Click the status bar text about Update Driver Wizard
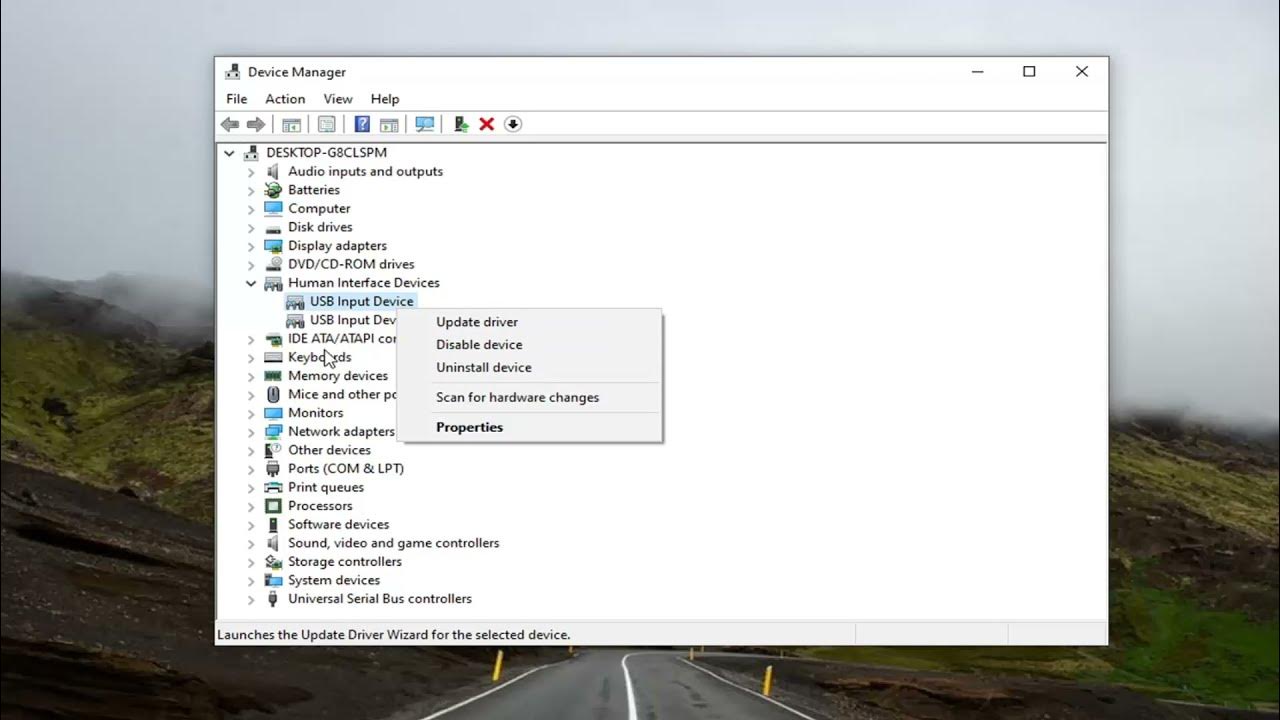This screenshot has height=720, width=1280. click(394, 635)
